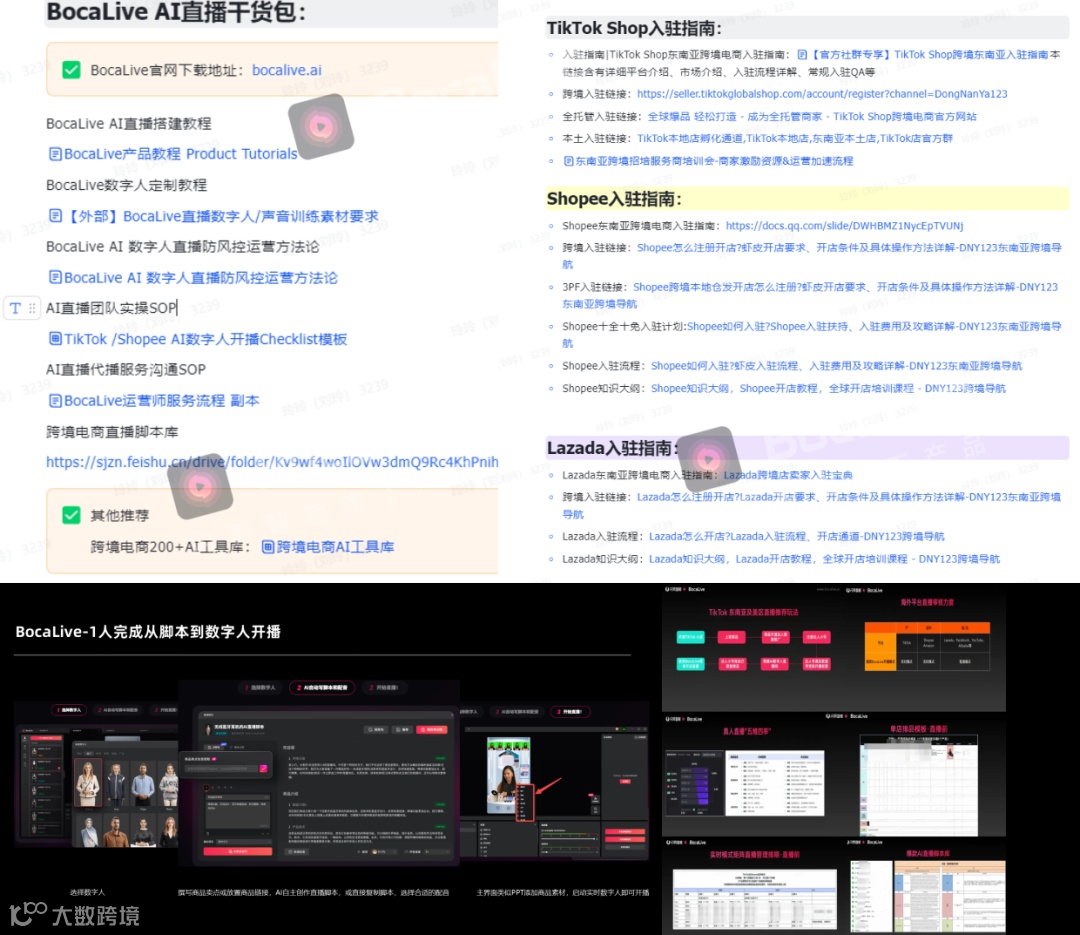Click the text 跨境电商直播脚本库
This screenshot has height=935, width=1080.
112,431
